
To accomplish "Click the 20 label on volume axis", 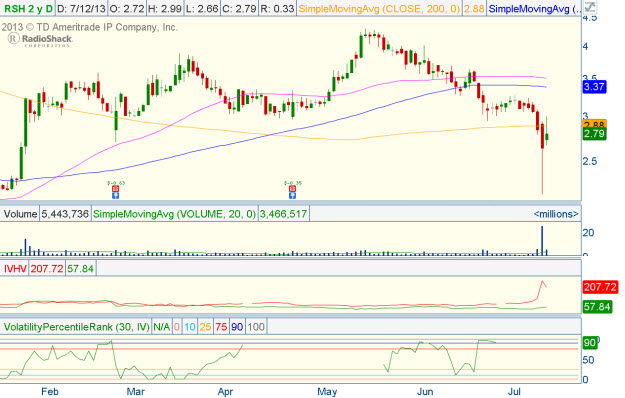I will [x=588, y=233].
